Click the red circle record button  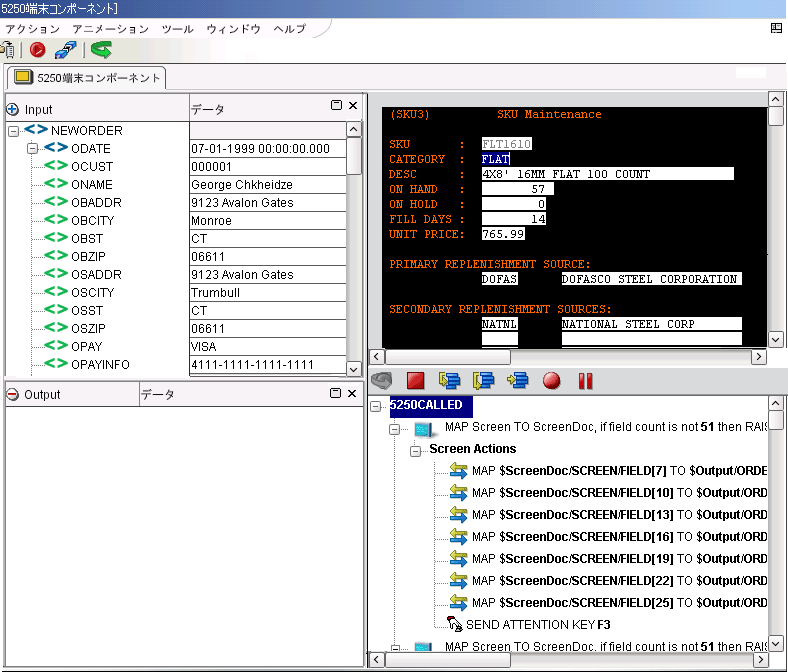[551, 381]
